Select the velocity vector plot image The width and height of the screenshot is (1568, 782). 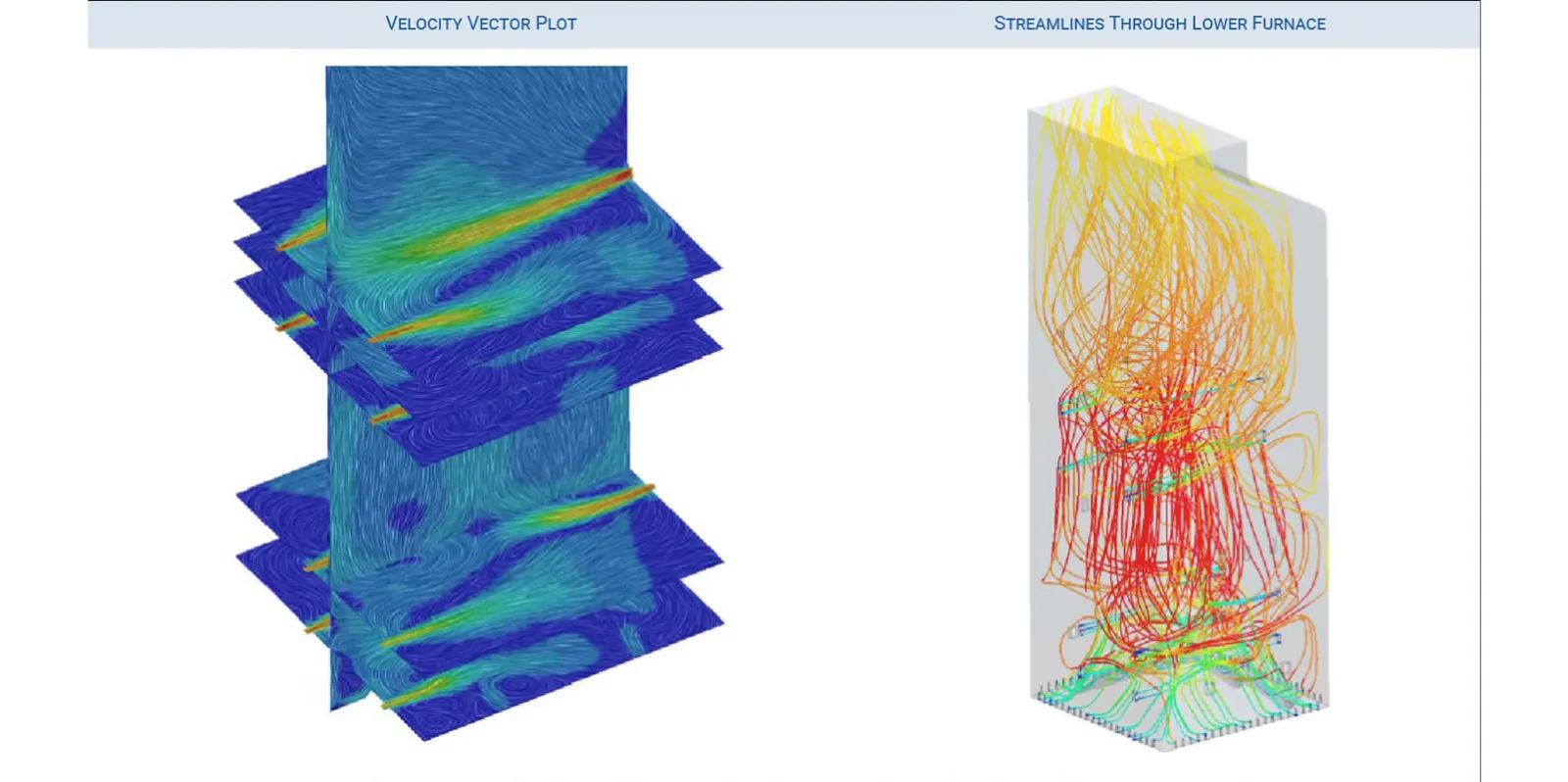click(x=479, y=403)
